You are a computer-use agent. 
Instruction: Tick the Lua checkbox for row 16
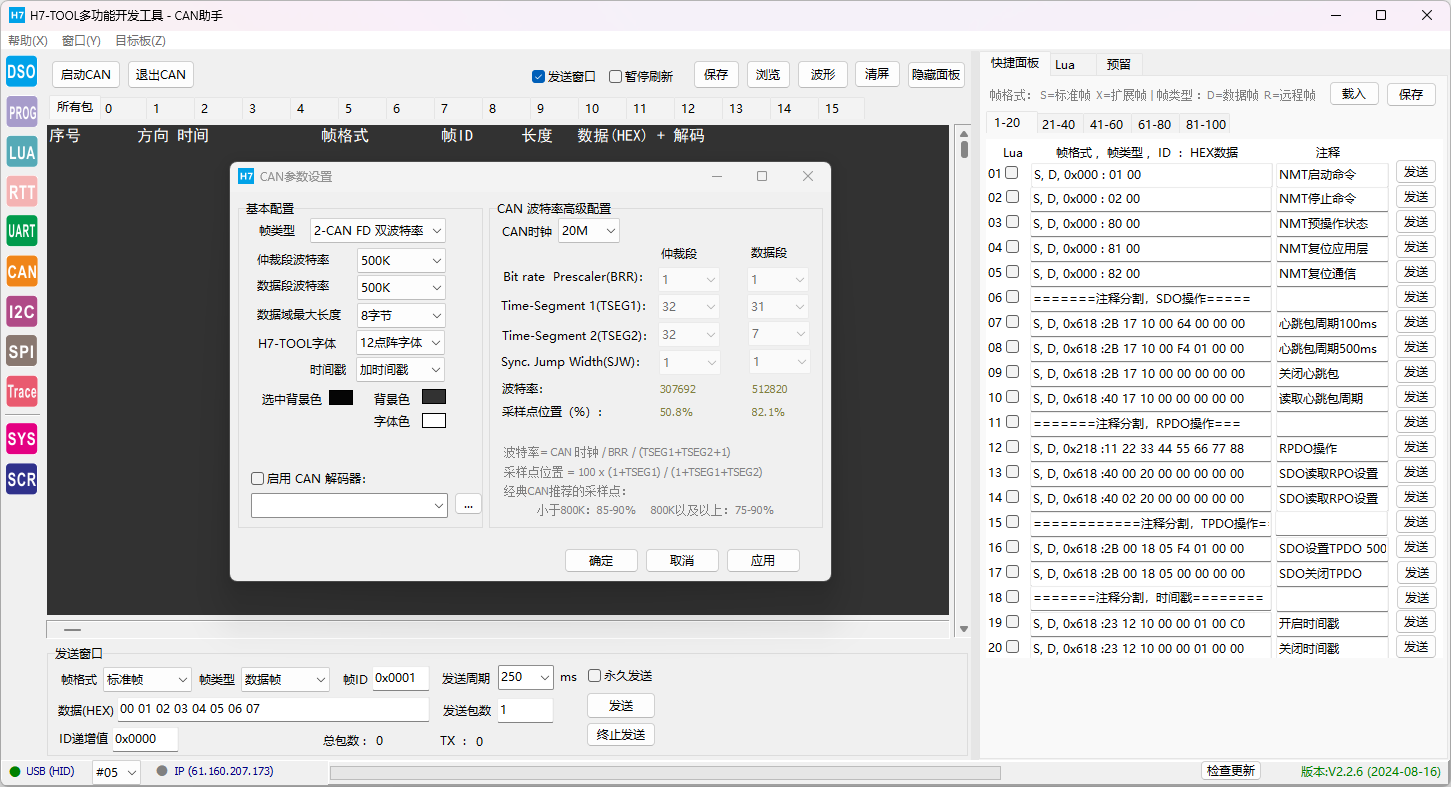[1012, 547]
